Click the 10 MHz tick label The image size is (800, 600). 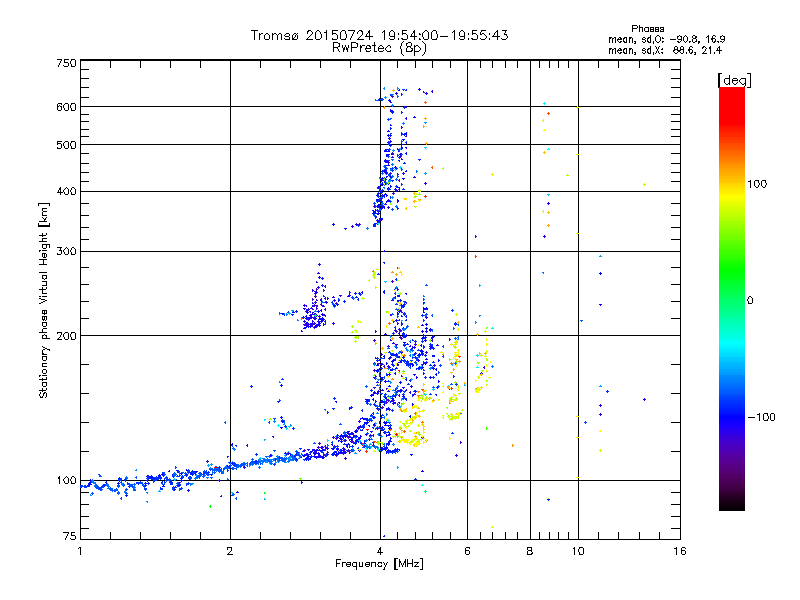pyautogui.click(x=578, y=551)
